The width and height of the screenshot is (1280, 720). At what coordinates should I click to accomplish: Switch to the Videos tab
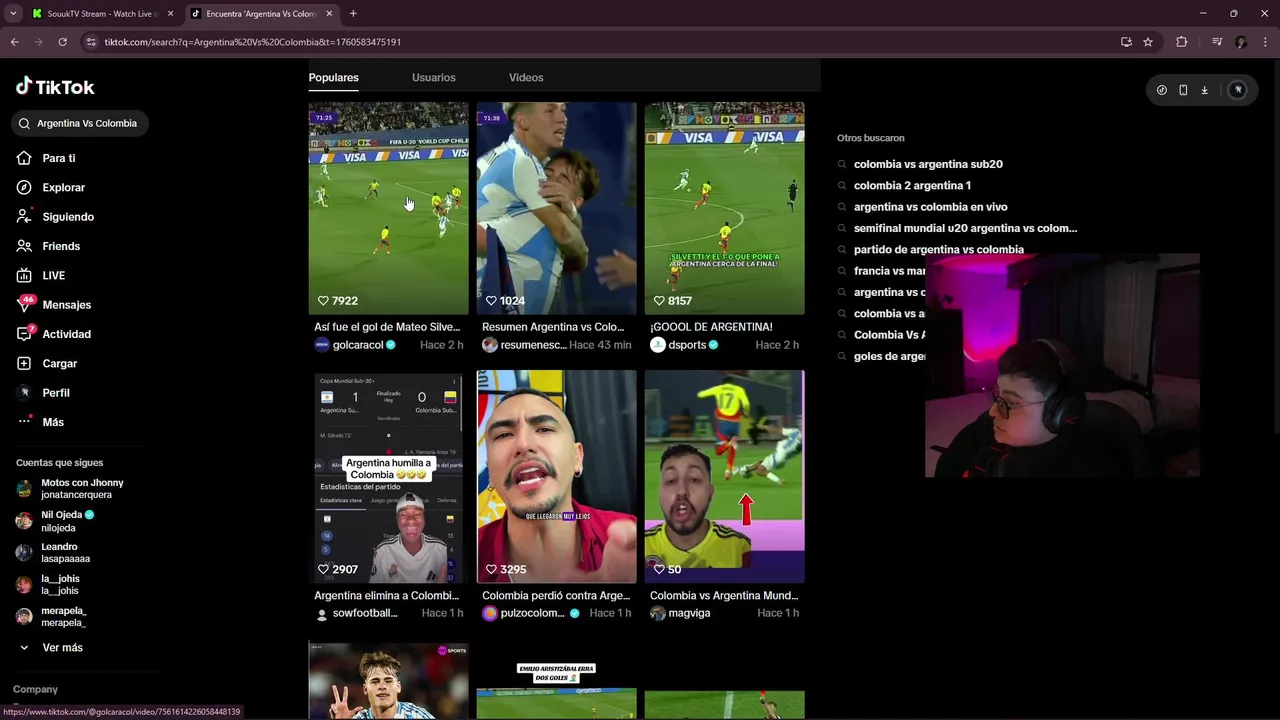(x=526, y=77)
